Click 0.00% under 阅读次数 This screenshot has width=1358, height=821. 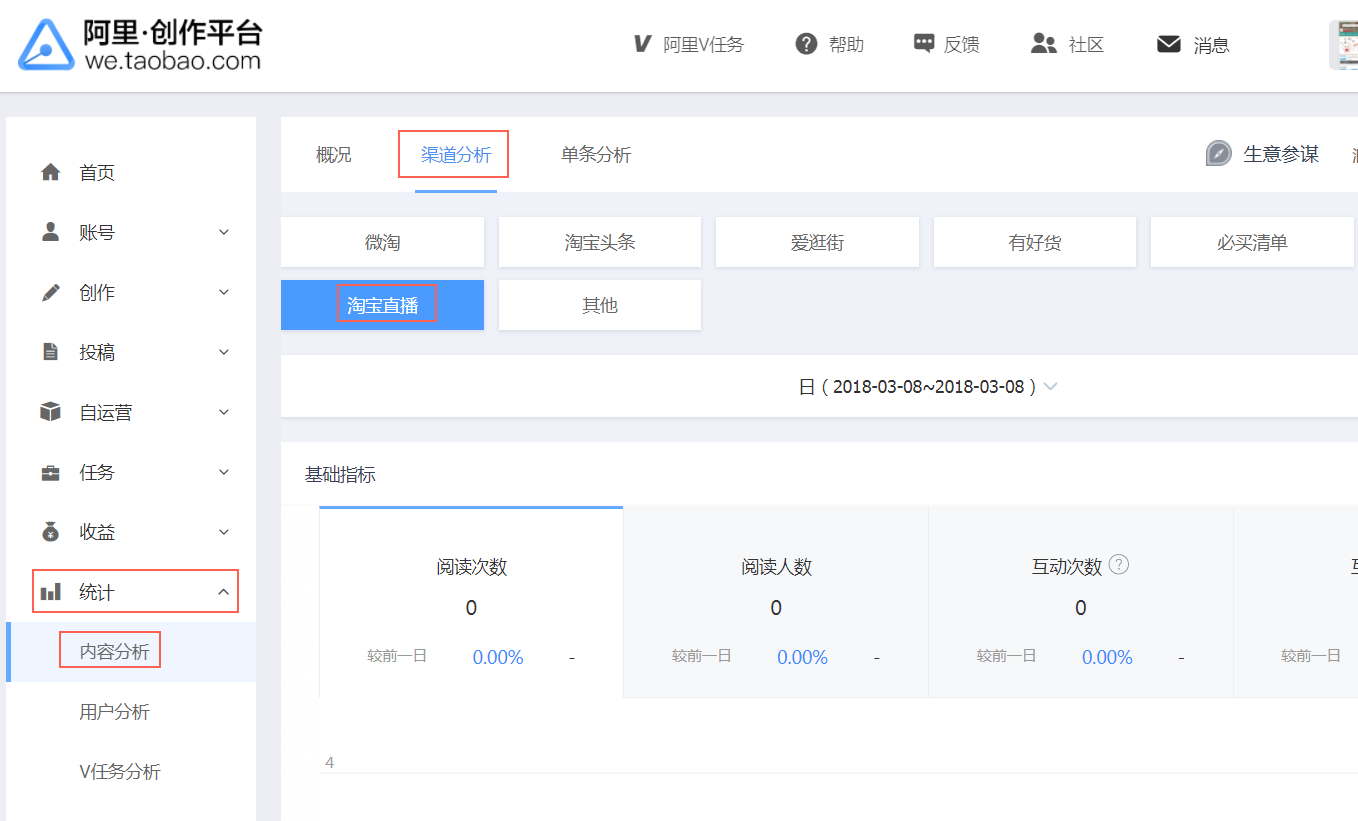pos(498,657)
